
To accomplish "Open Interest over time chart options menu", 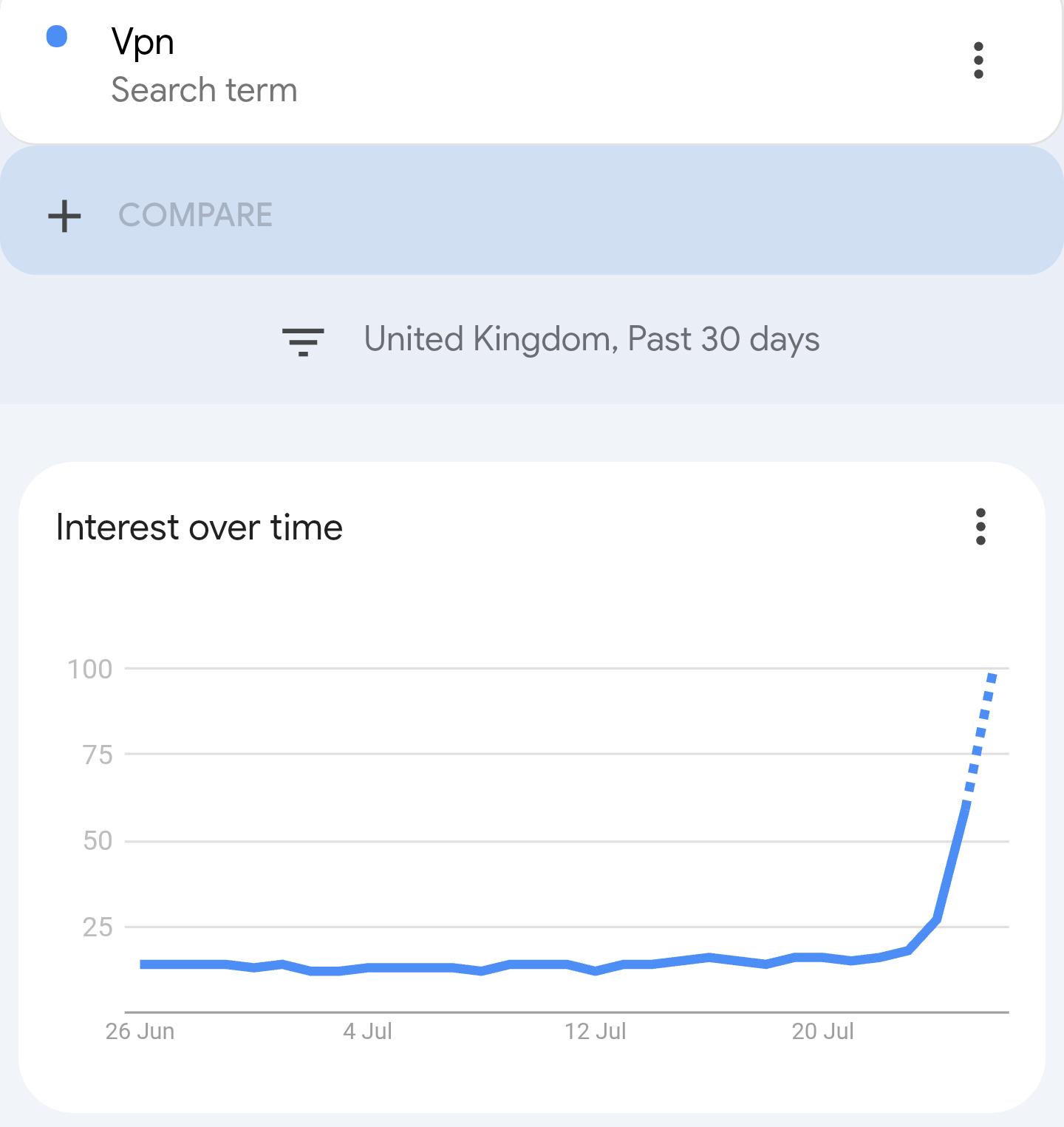I will tap(981, 527).
